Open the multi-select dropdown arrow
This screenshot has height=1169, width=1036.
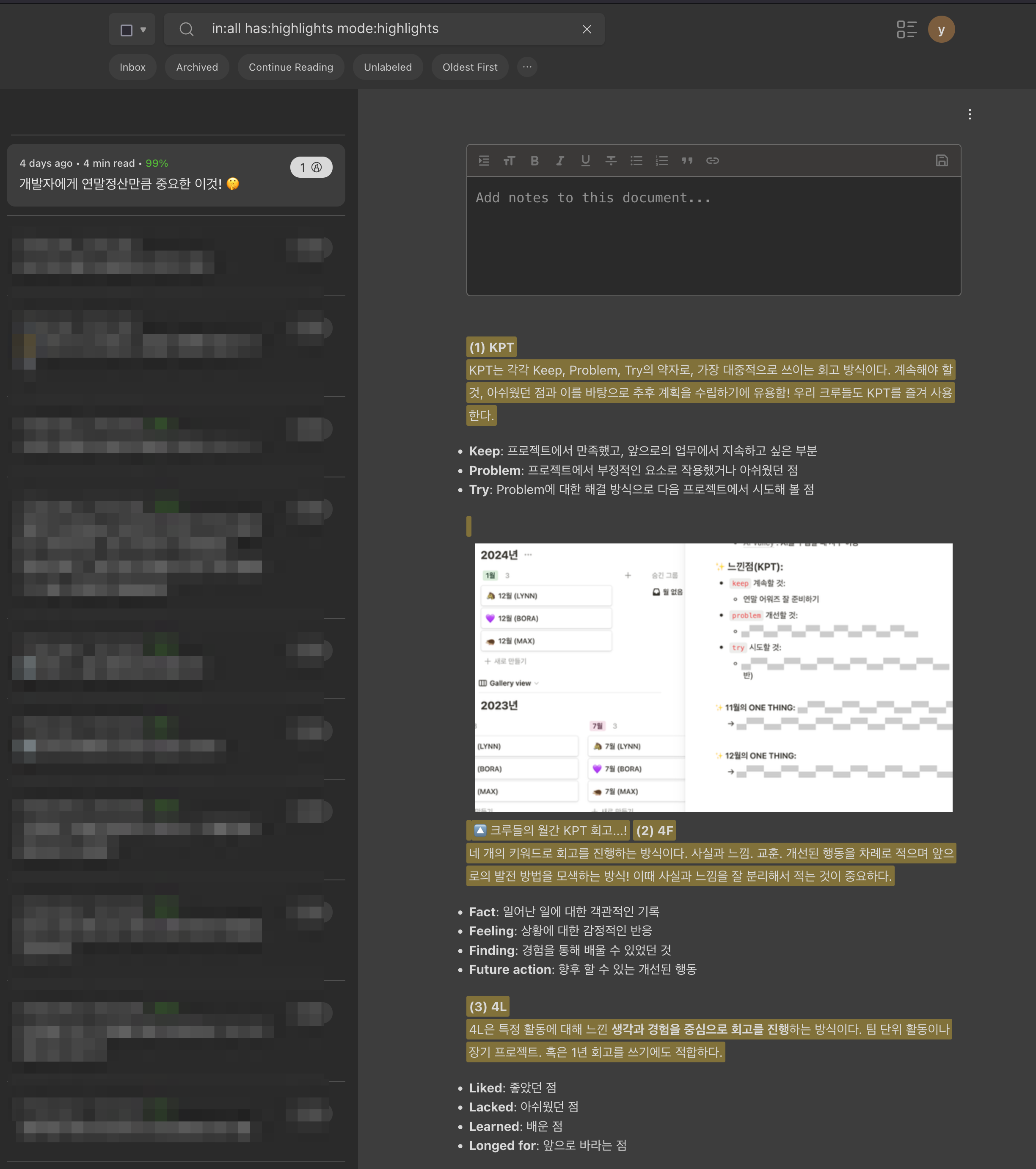click(x=143, y=30)
